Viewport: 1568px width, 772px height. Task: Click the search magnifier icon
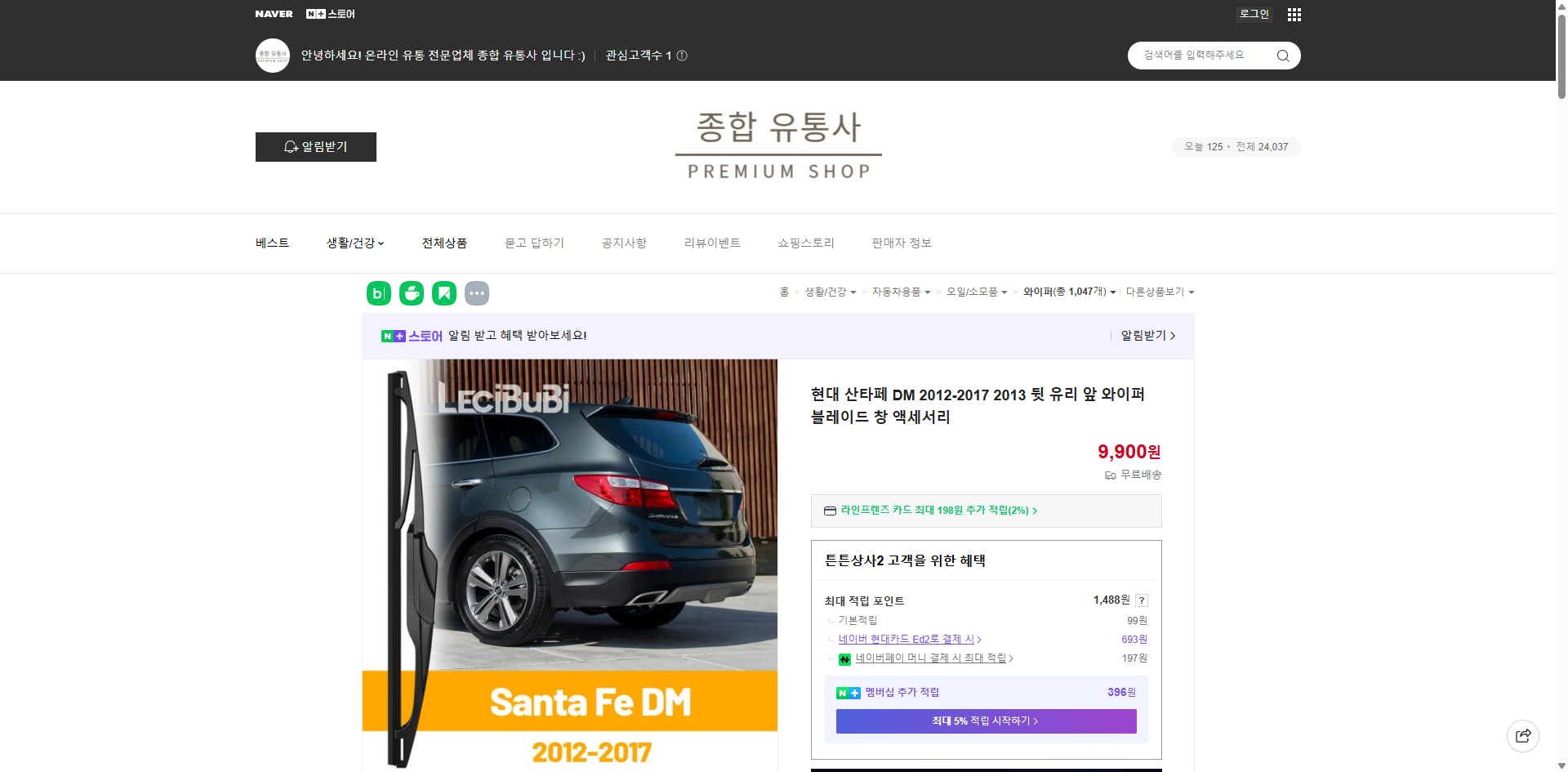tap(1282, 55)
